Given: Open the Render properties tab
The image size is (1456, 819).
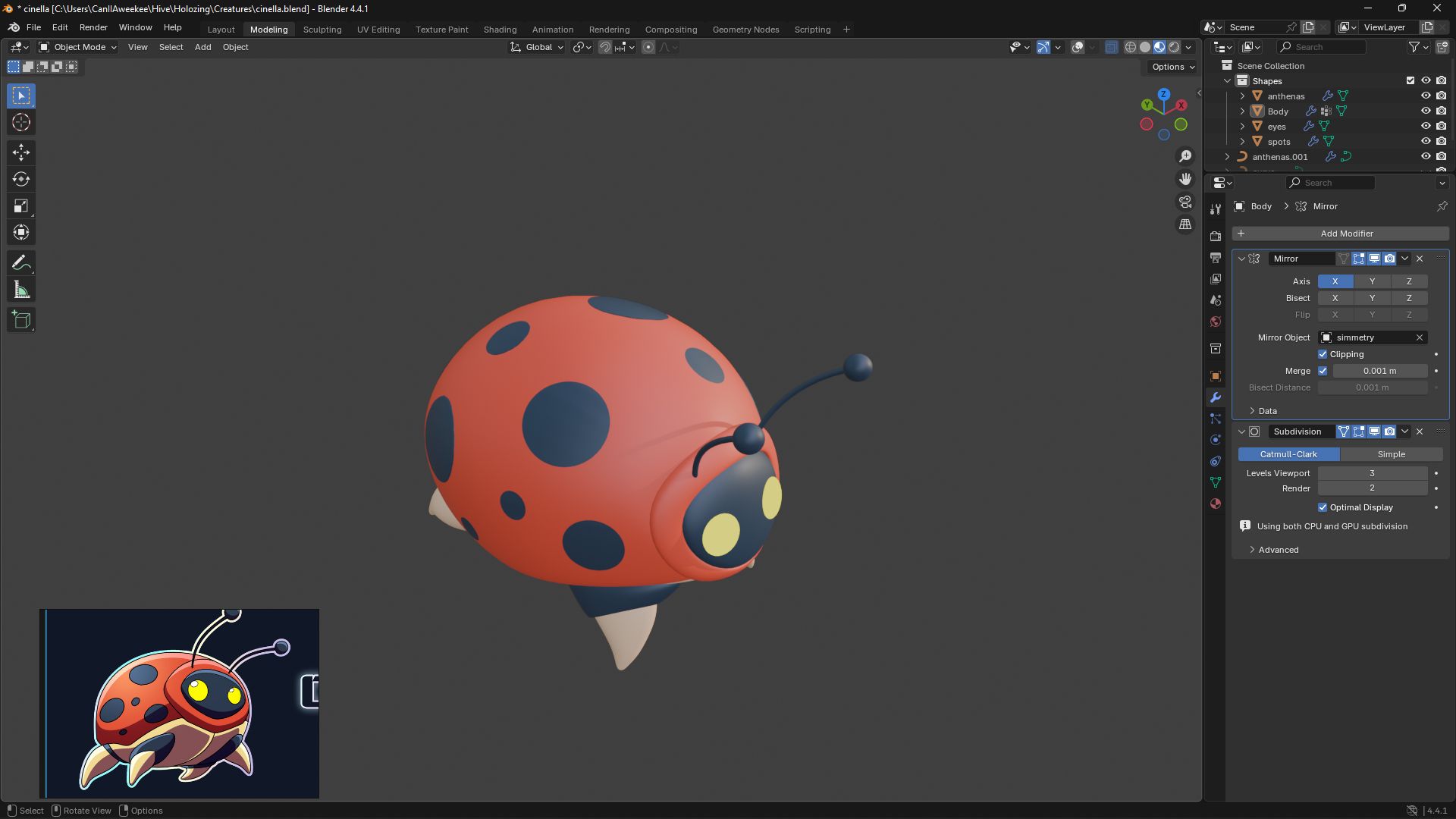Looking at the screenshot, I should (1216, 237).
